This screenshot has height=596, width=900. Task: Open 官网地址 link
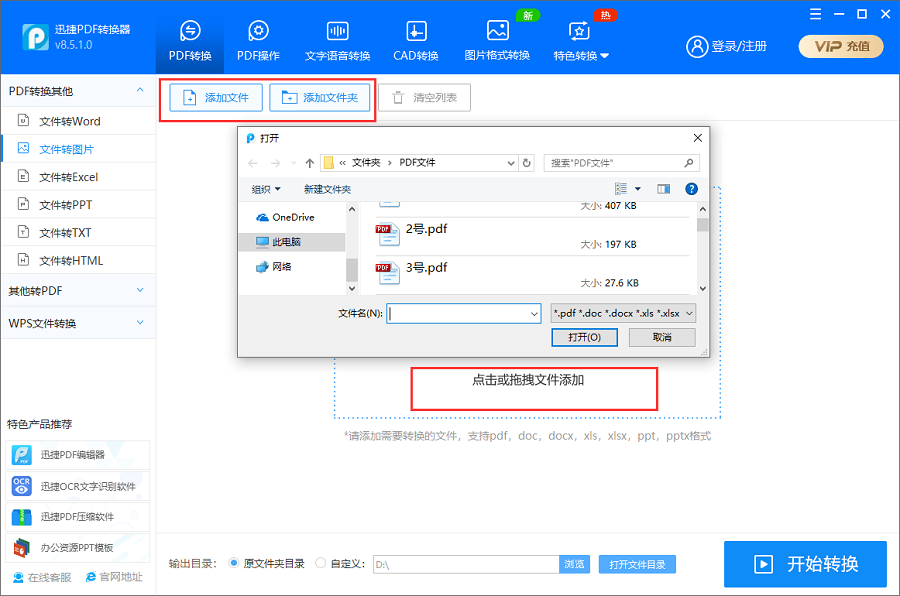tap(114, 577)
